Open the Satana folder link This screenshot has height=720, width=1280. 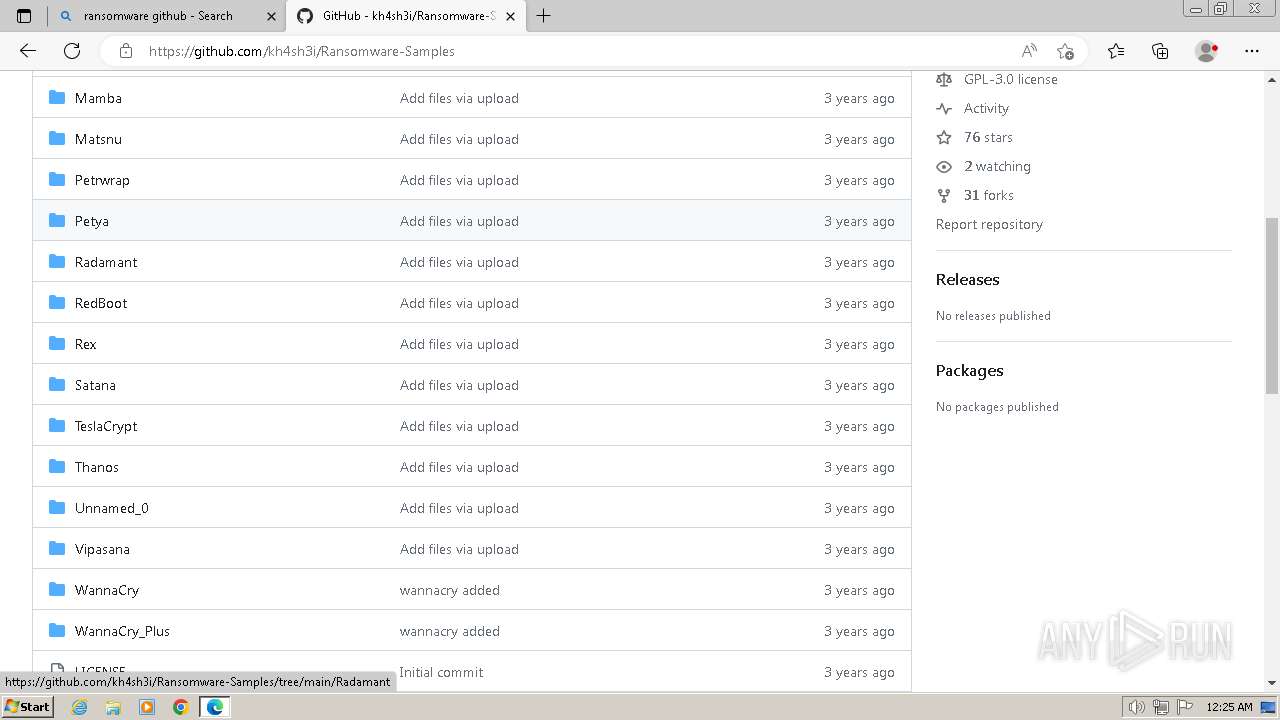click(x=95, y=385)
